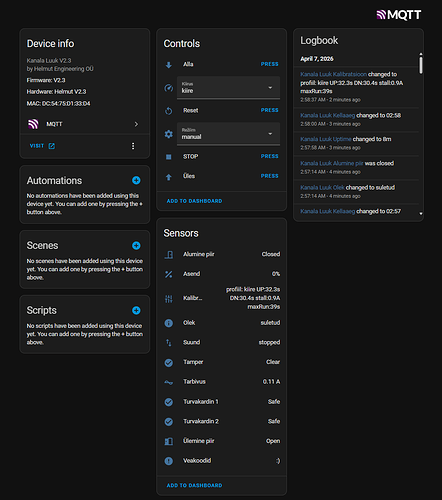Click the Logbook scrollbar thumb
The image size is (442, 500).
[421, 65]
